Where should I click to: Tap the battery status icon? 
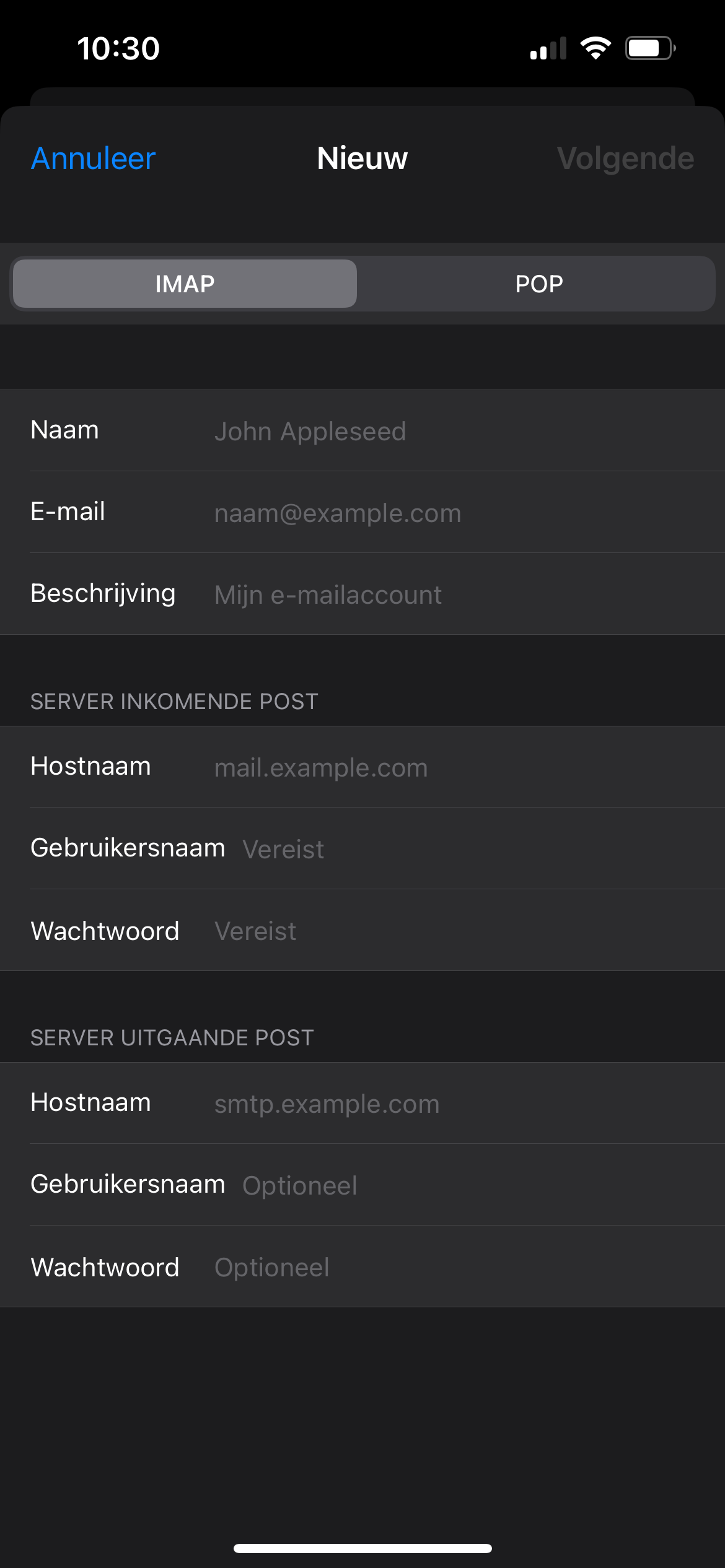pyautogui.click(x=649, y=48)
